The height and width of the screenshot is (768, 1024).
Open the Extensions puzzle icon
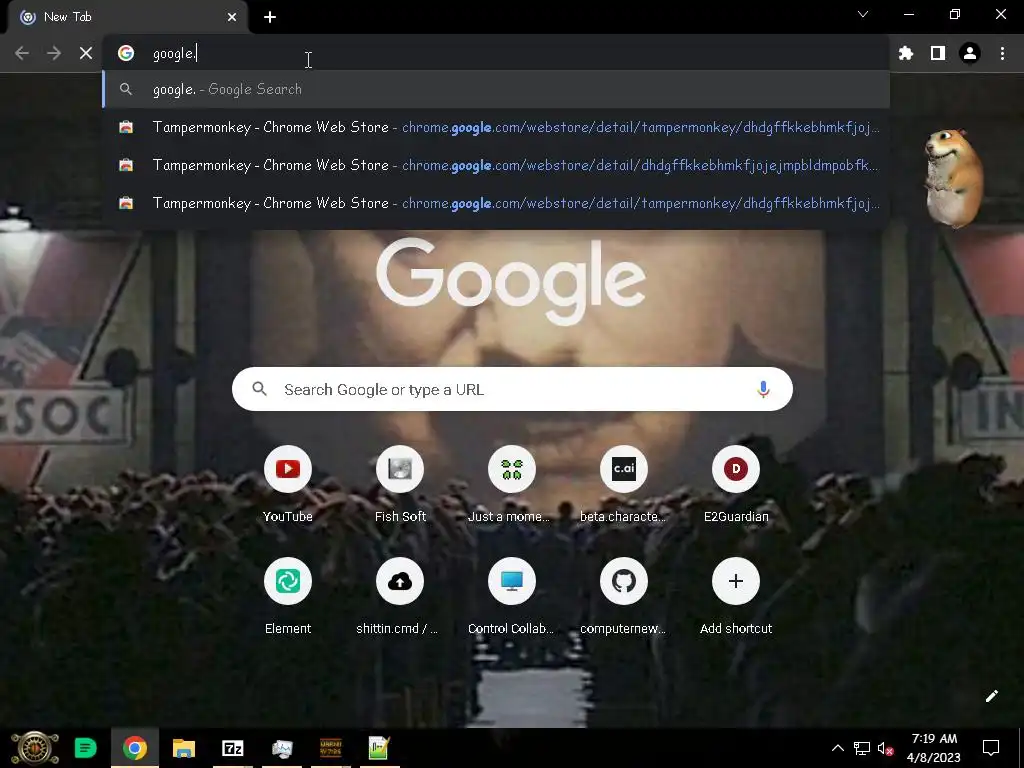905,53
